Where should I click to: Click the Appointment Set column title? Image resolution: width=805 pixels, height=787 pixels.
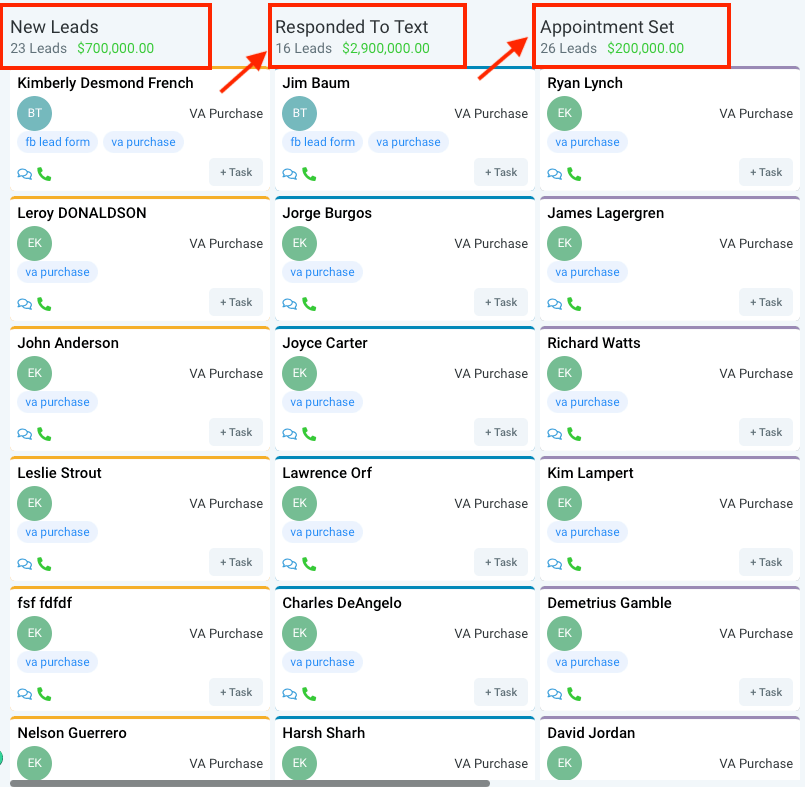coord(607,27)
